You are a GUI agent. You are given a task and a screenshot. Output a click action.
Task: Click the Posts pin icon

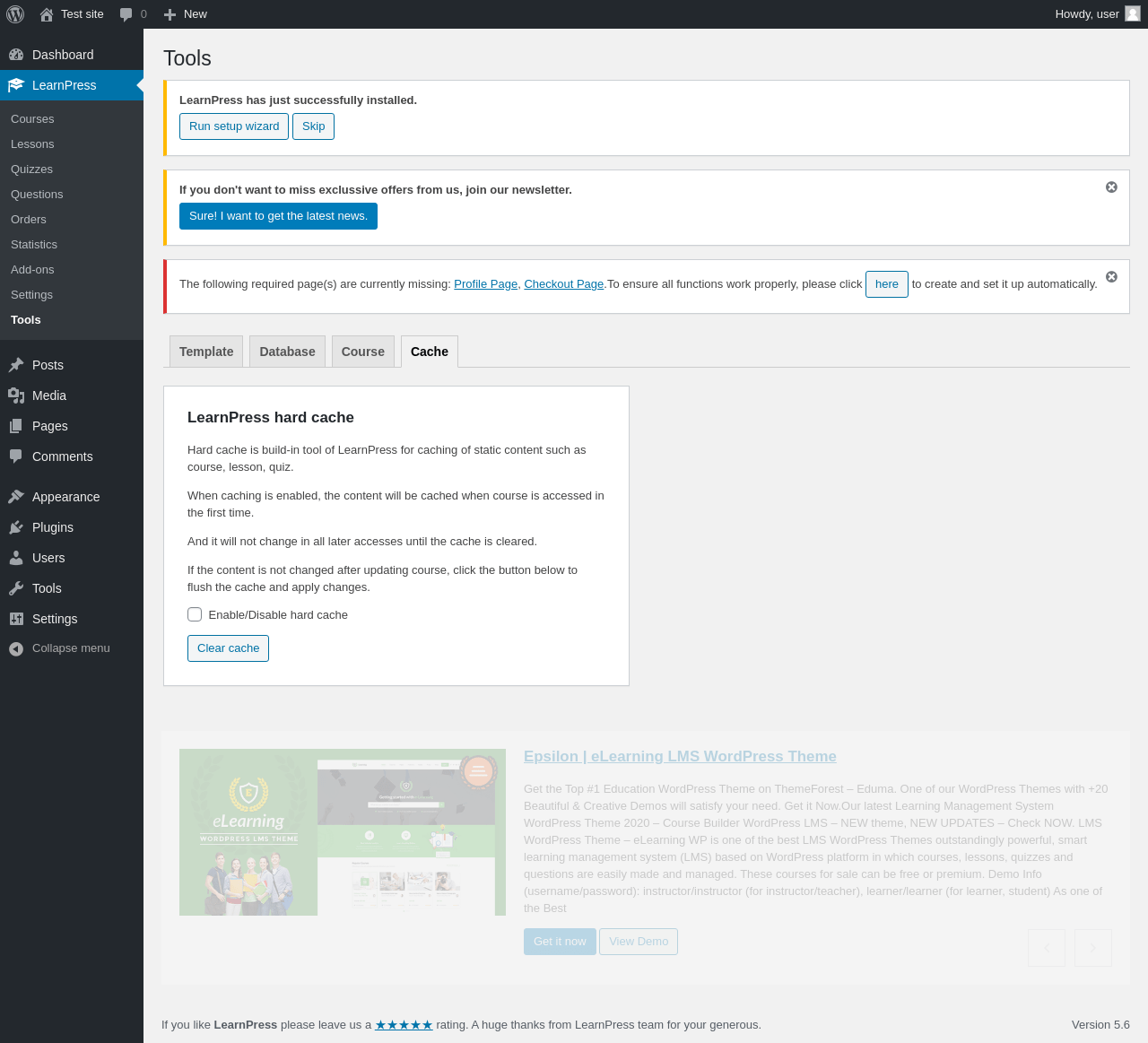coord(16,365)
